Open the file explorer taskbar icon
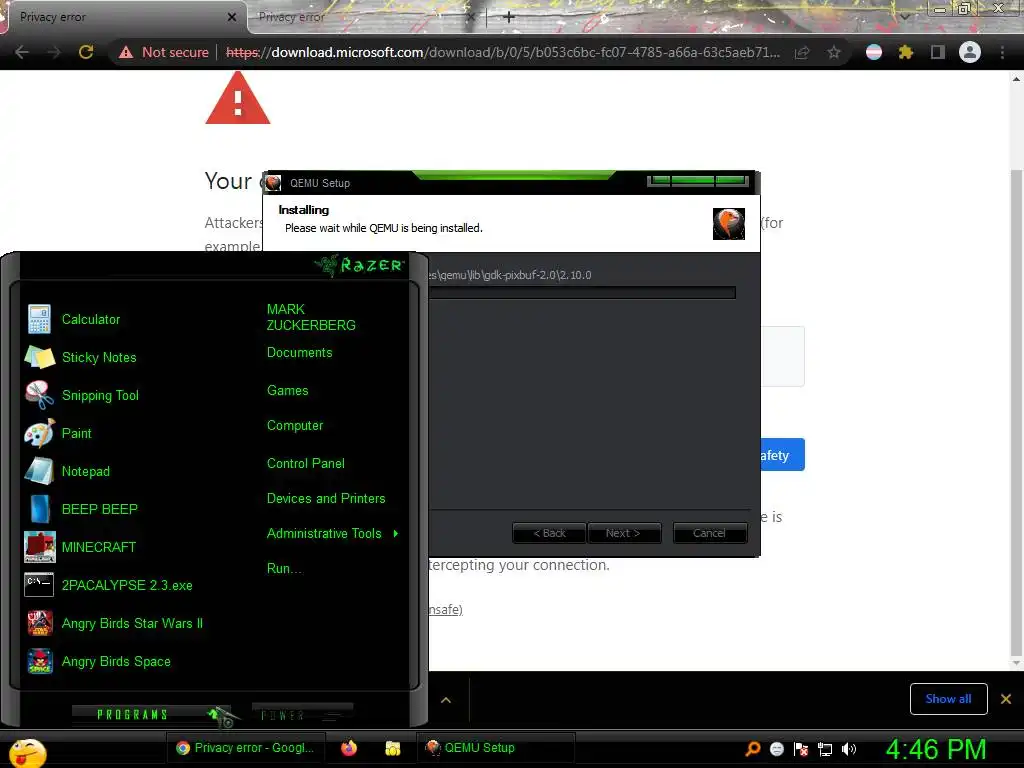Viewport: 1024px width, 768px height. [x=392, y=748]
